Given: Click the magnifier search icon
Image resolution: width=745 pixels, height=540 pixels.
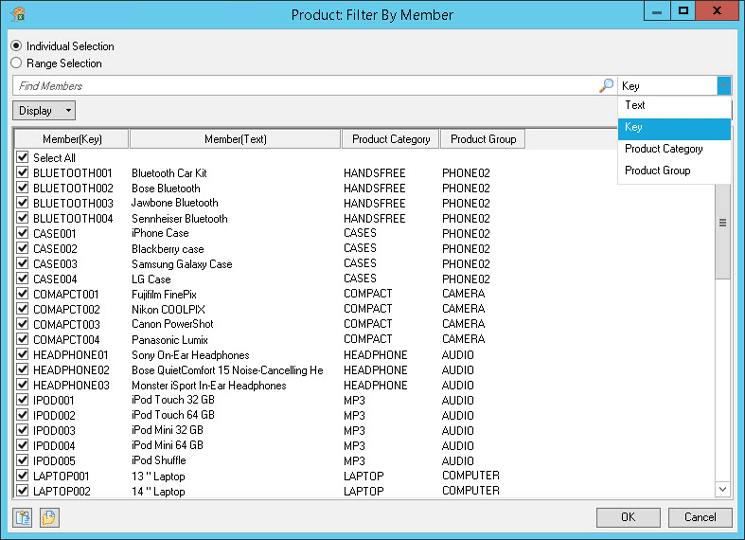Looking at the screenshot, I should 606,85.
